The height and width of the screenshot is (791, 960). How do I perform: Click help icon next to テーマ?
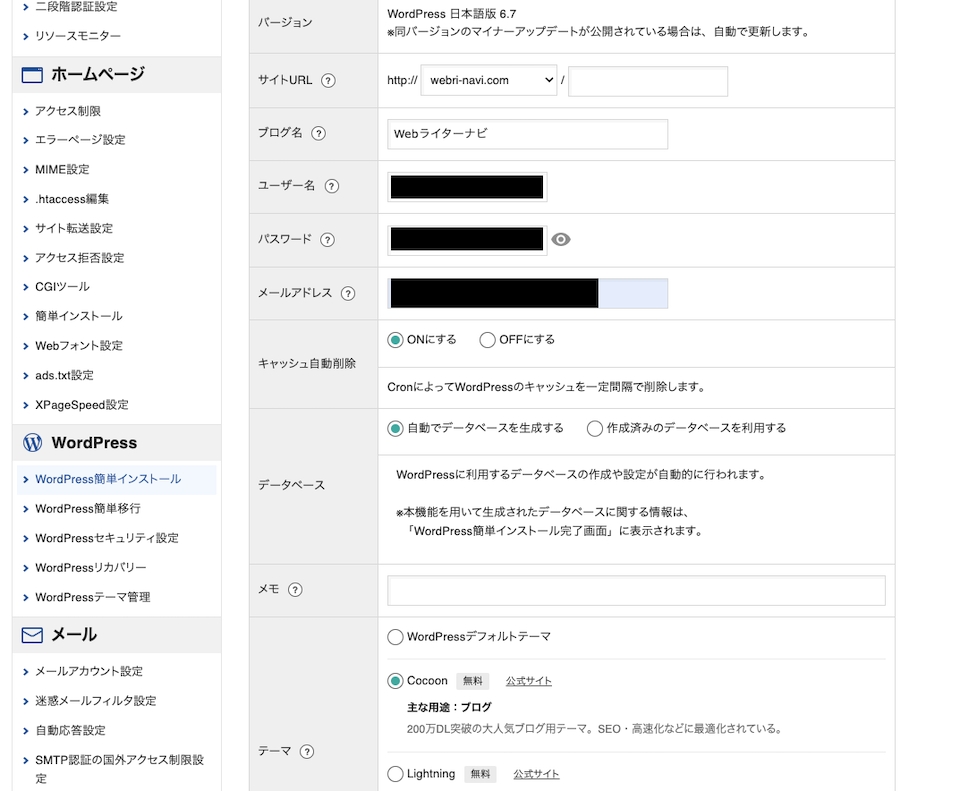tap(307, 751)
